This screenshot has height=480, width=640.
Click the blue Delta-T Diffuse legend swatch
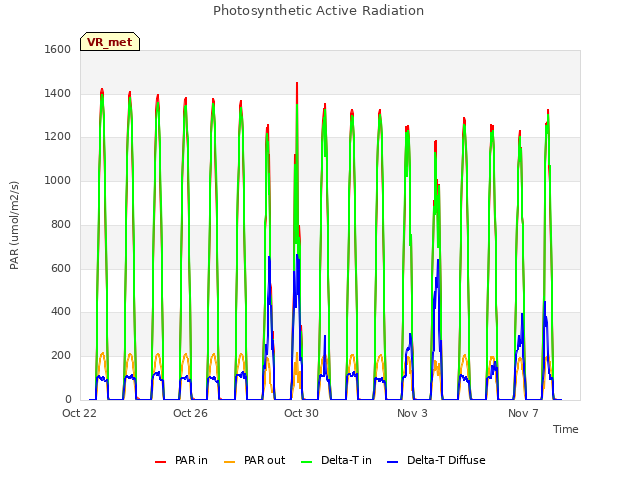coord(392,462)
